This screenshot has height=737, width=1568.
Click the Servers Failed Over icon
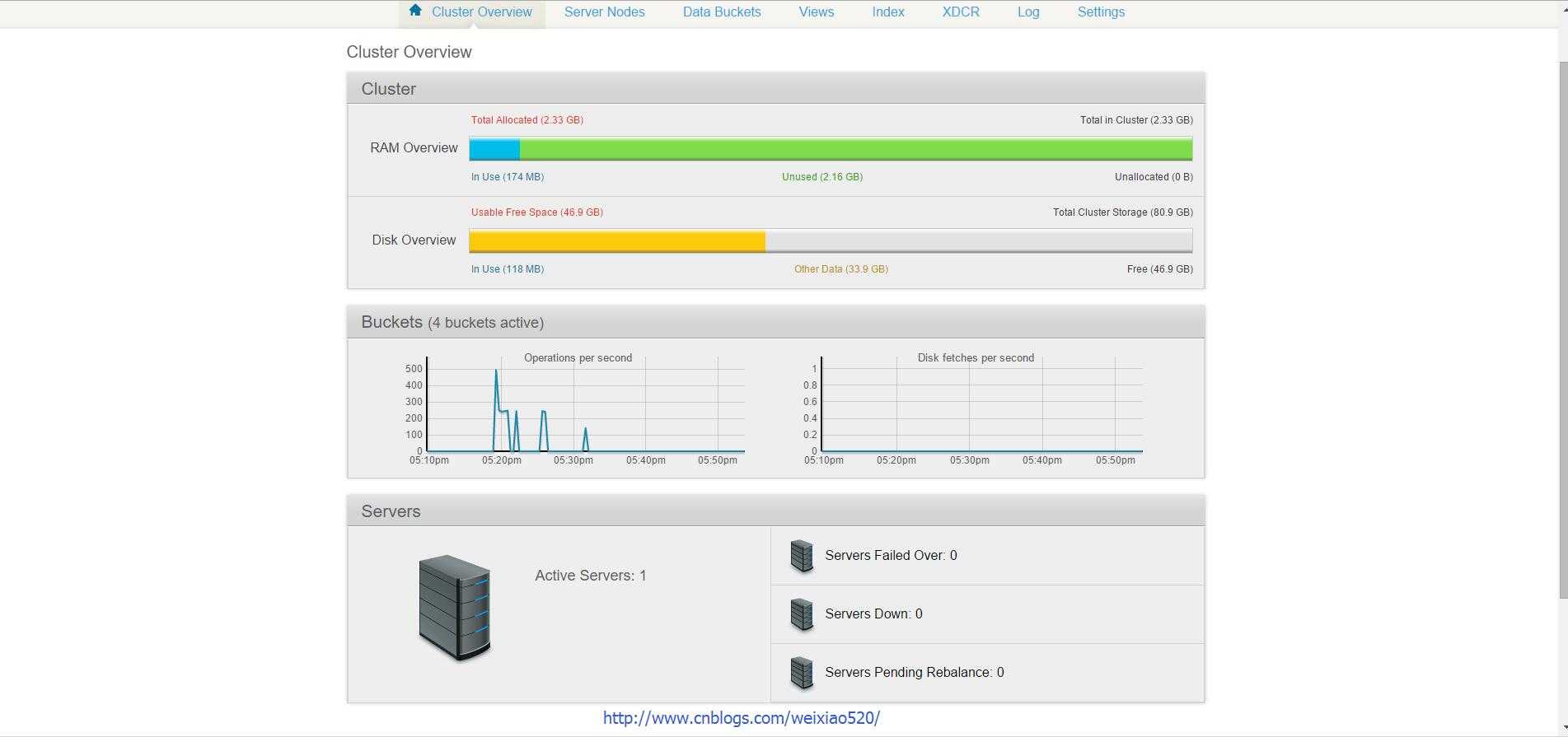pos(802,557)
